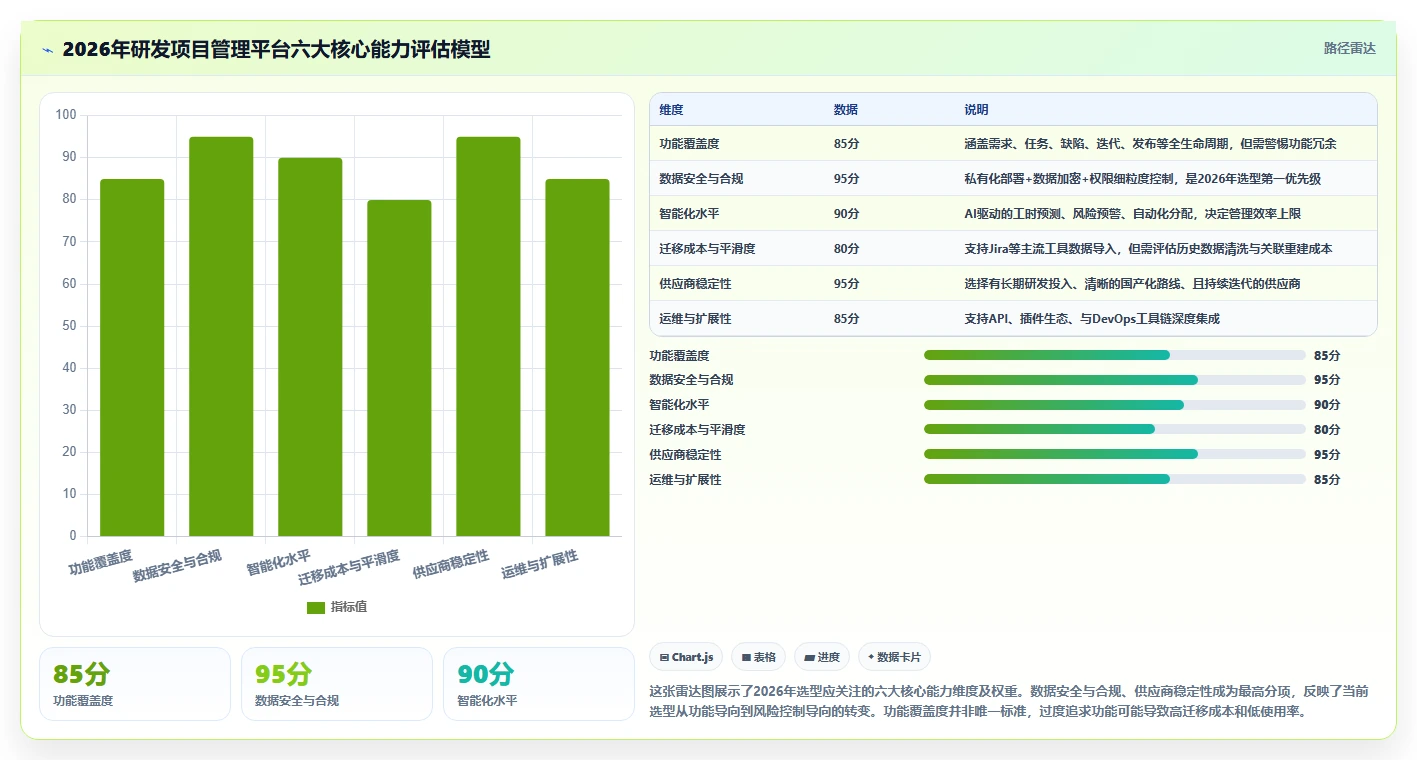Click the 供应商稳定性 95分 progress bar
Screen dimensions: 1417x760
click(x=1115, y=454)
